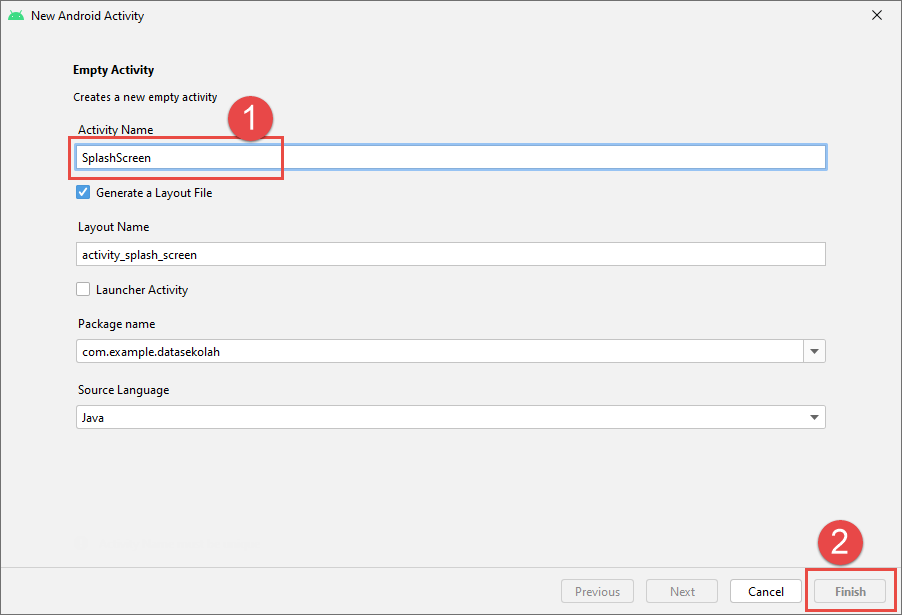
Task: Enable the Launcher Activity checkbox
Action: [84, 289]
